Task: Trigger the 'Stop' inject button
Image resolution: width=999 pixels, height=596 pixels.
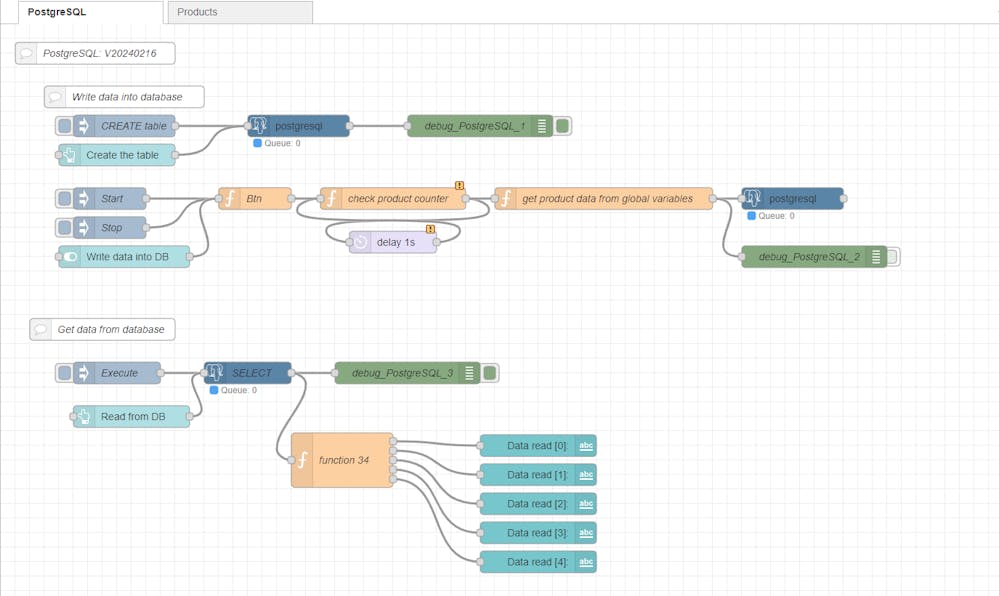Action: (x=64, y=228)
